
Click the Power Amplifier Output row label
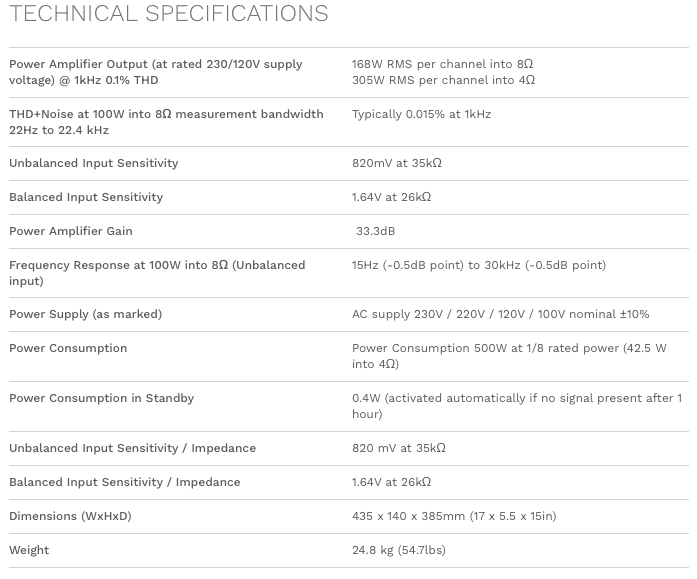(155, 72)
